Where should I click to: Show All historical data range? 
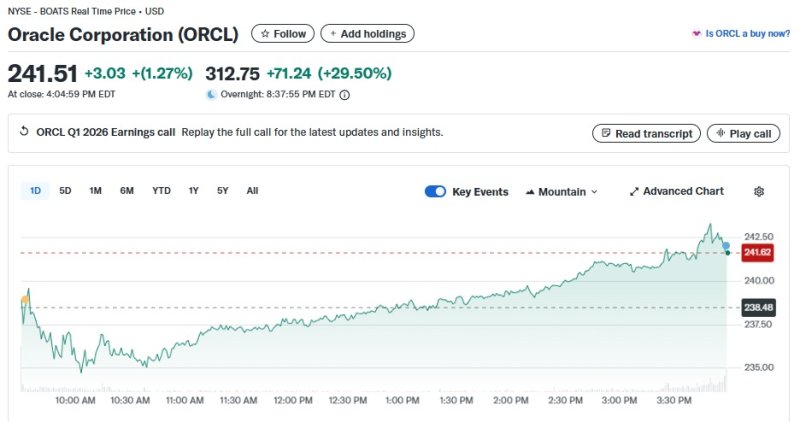(252, 191)
